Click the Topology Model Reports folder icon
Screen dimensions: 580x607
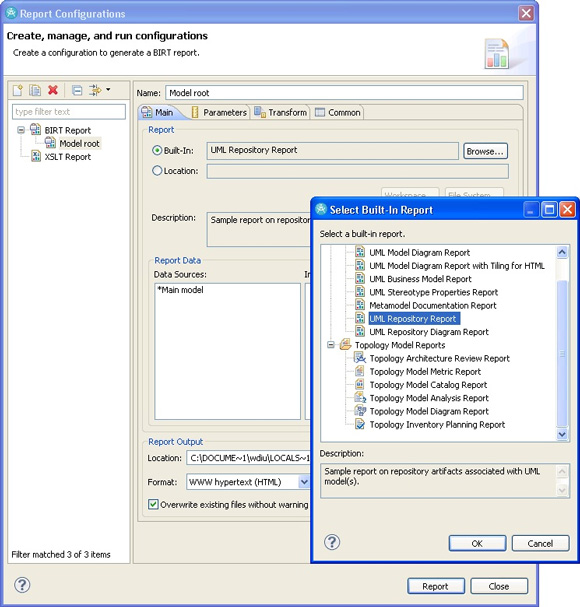coord(345,345)
